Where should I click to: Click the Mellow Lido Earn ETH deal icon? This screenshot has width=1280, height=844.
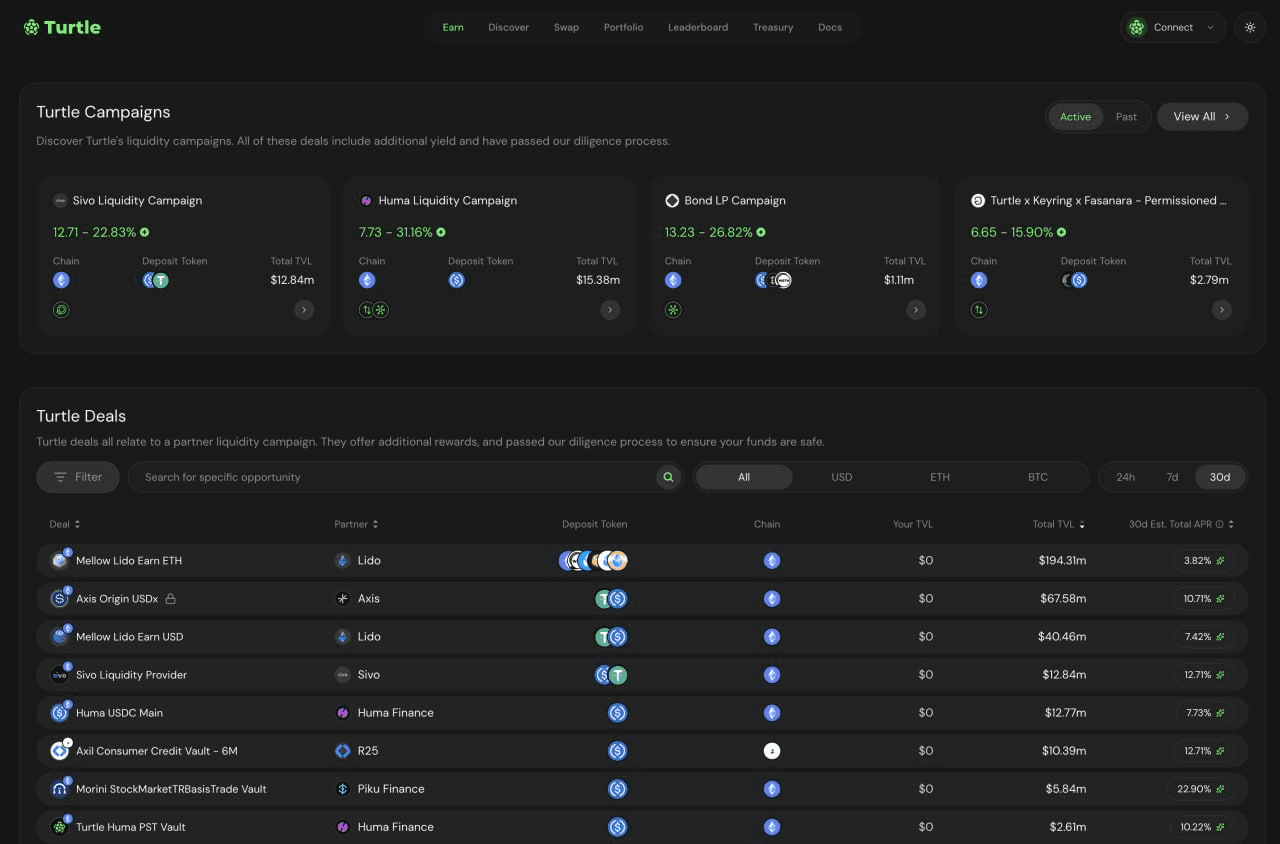tap(60, 561)
